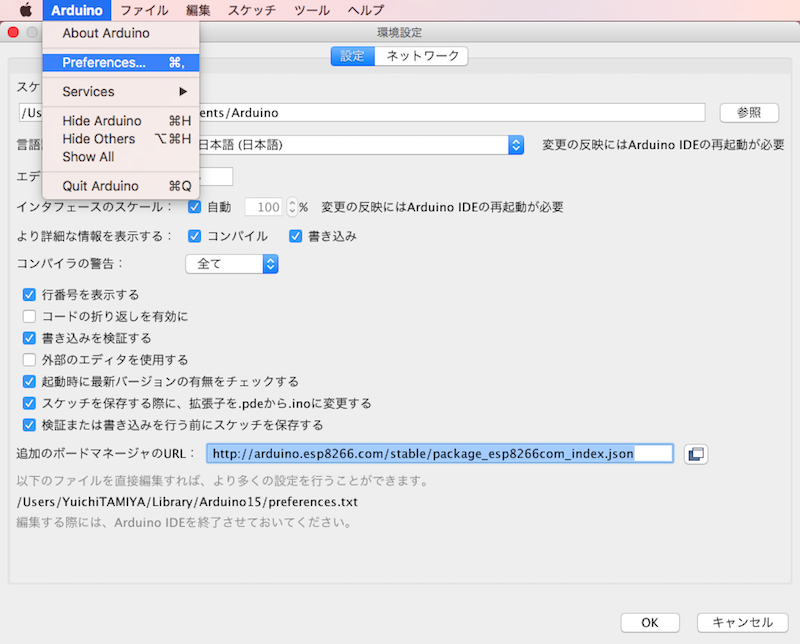Toggle verbose output 書き込み checkbox

click(x=295, y=236)
